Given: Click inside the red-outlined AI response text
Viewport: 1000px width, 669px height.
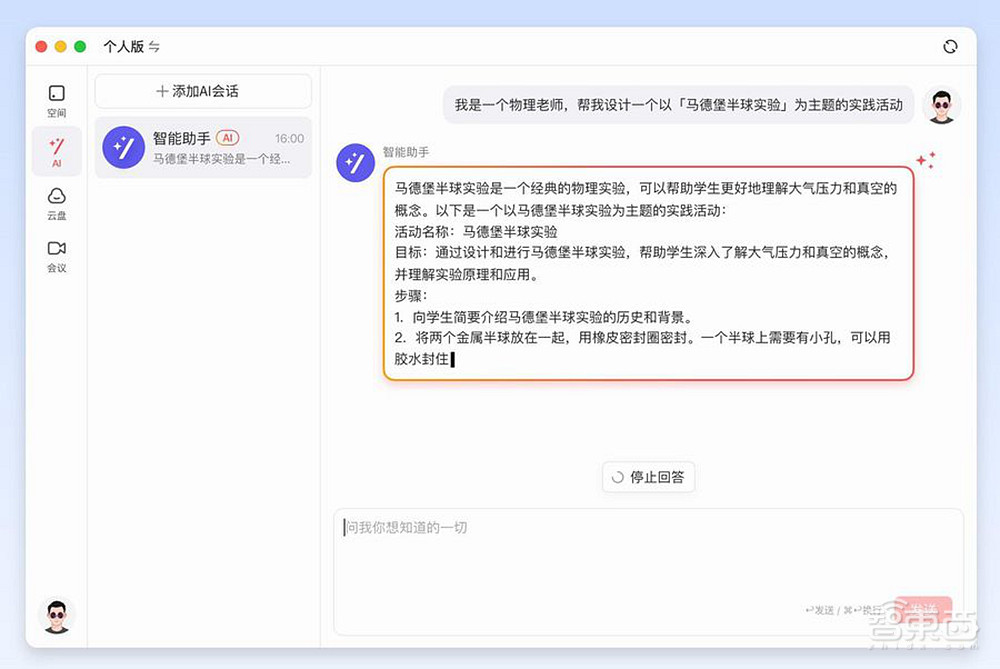Looking at the screenshot, I should tap(648, 275).
